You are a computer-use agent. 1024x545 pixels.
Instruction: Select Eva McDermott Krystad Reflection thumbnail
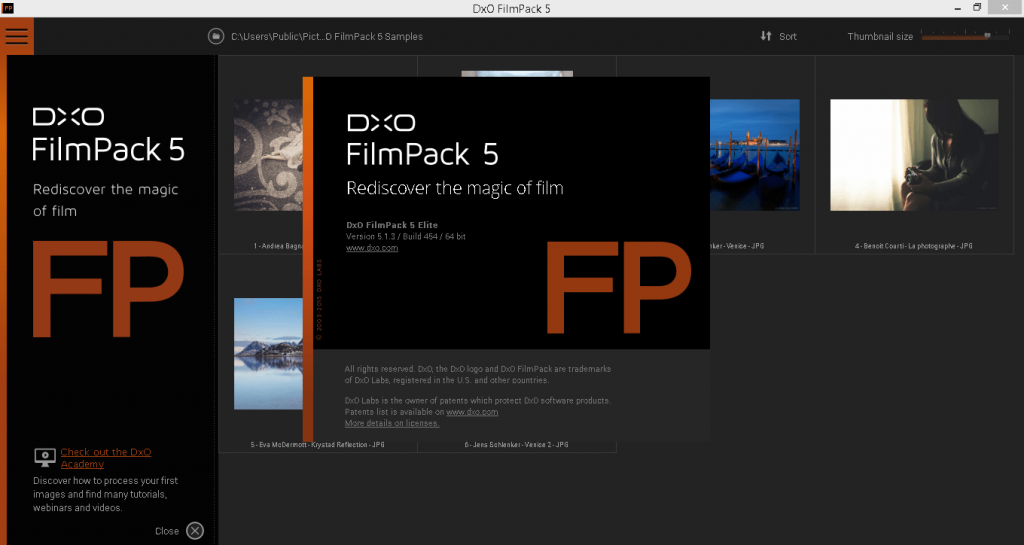[x=268, y=354]
